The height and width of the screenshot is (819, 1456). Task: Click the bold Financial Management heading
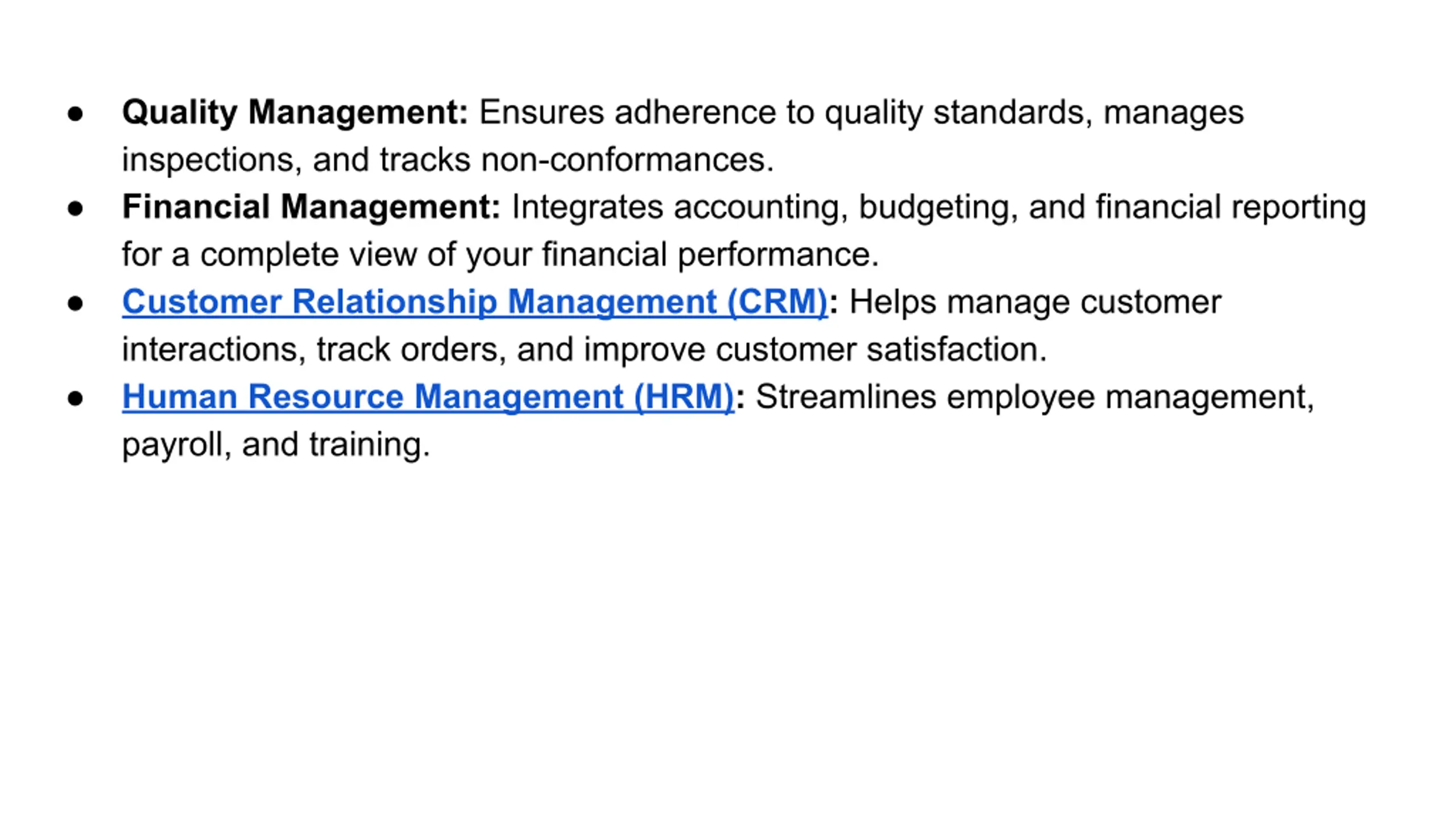311,208
